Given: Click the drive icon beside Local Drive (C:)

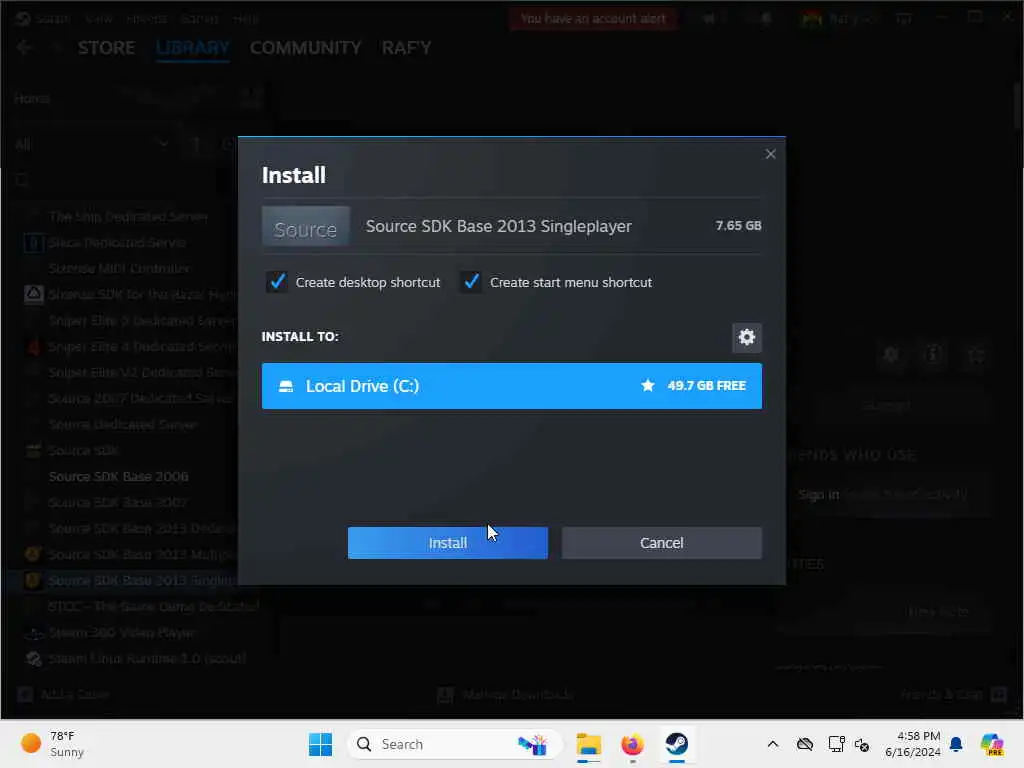Looking at the screenshot, I should [x=286, y=386].
